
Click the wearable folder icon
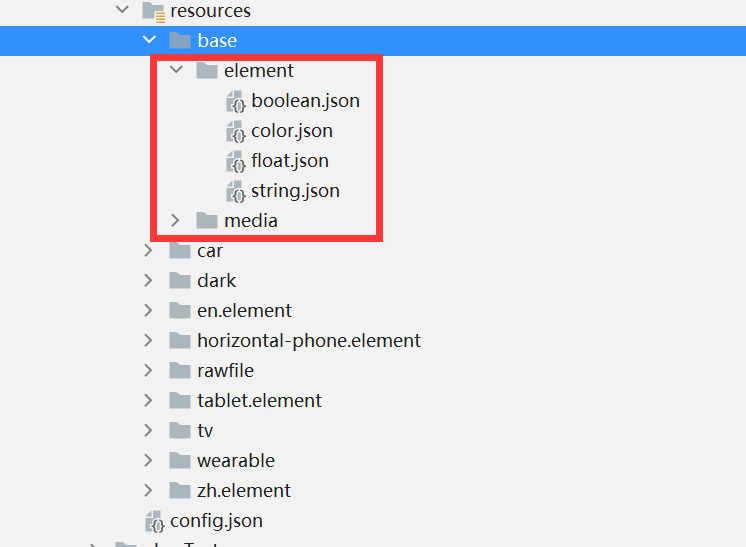tap(180, 460)
